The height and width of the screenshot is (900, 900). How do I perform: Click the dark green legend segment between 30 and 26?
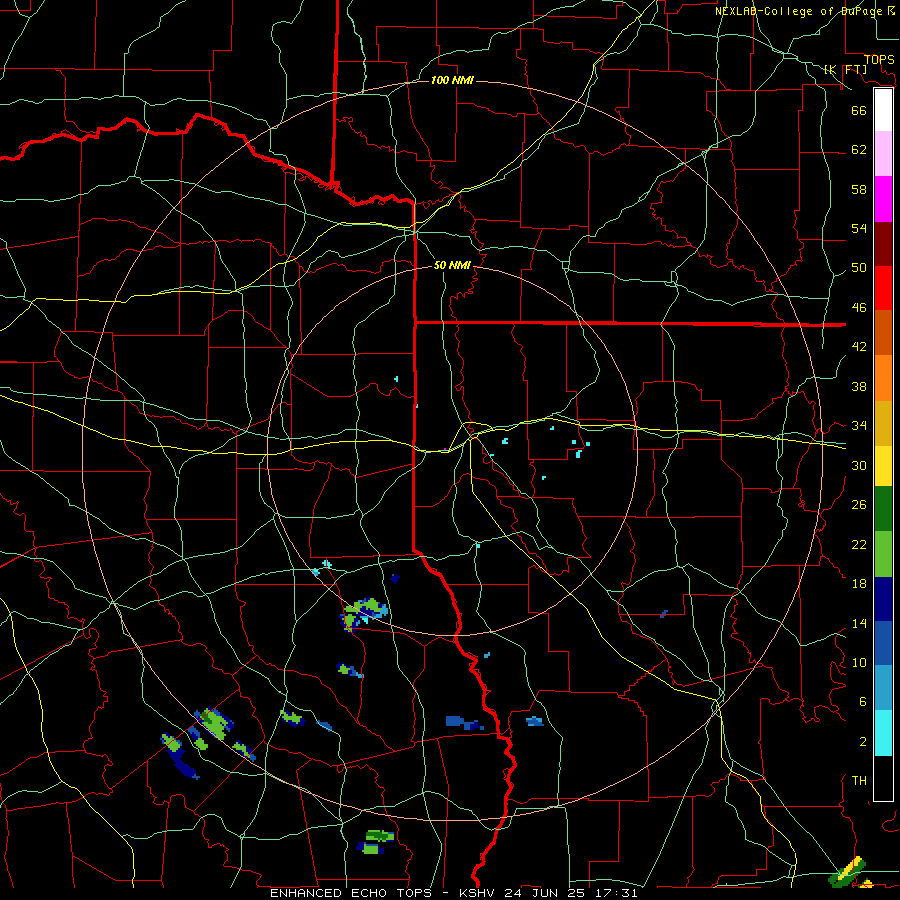(883, 509)
